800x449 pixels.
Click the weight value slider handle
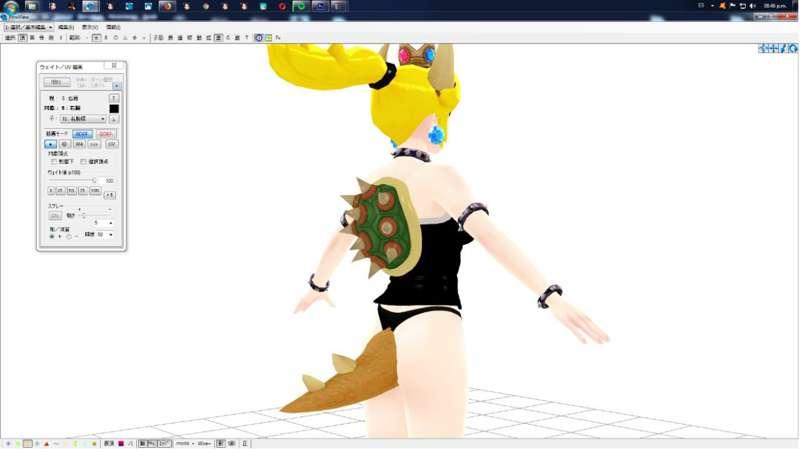tap(94, 180)
